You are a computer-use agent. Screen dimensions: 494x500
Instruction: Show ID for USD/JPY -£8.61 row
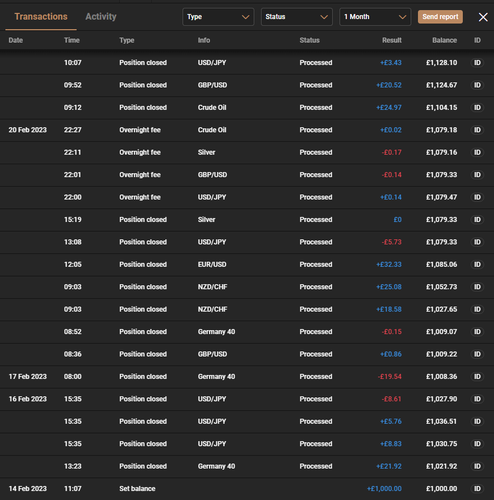pos(477,399)
